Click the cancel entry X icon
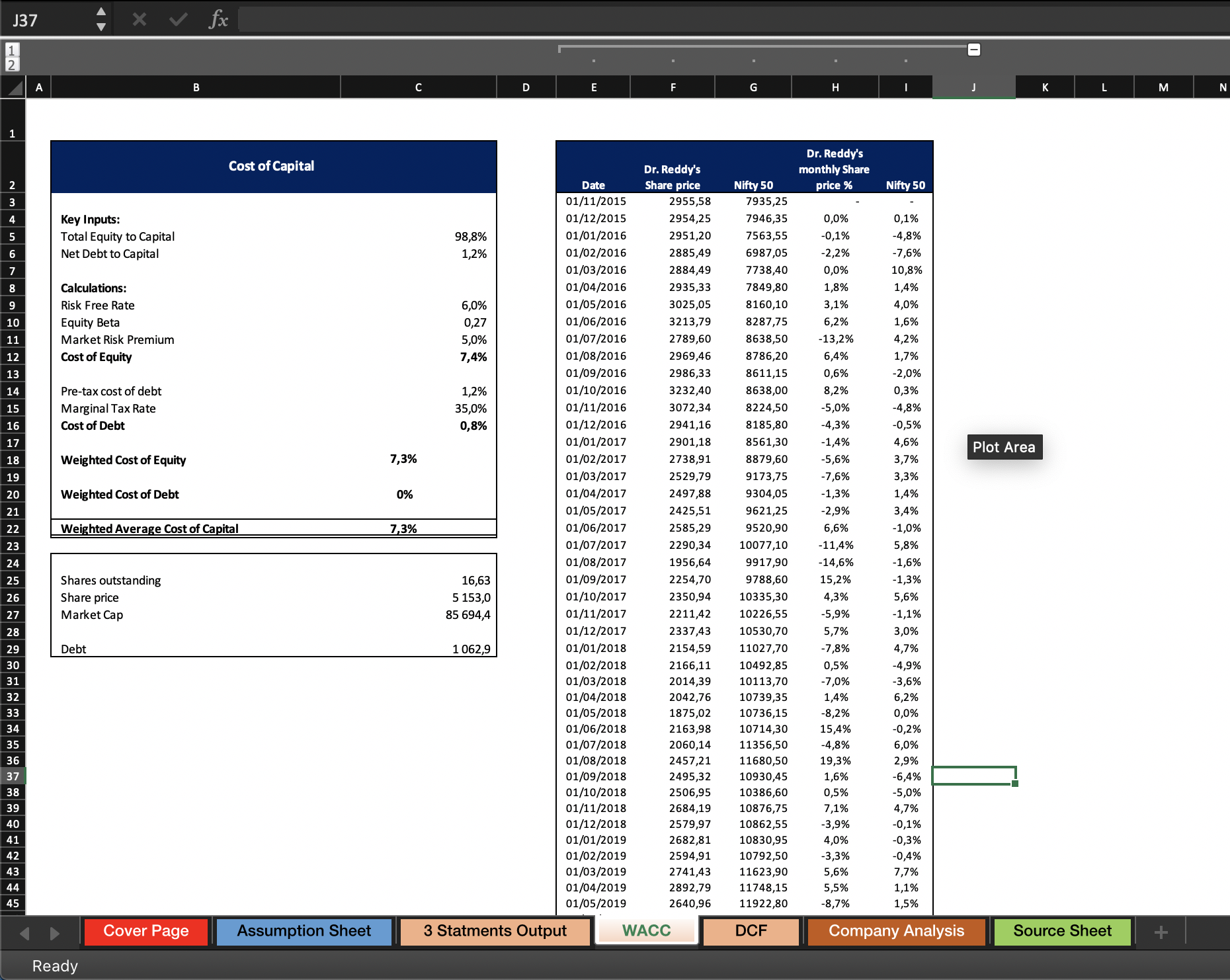 [139, 20]
